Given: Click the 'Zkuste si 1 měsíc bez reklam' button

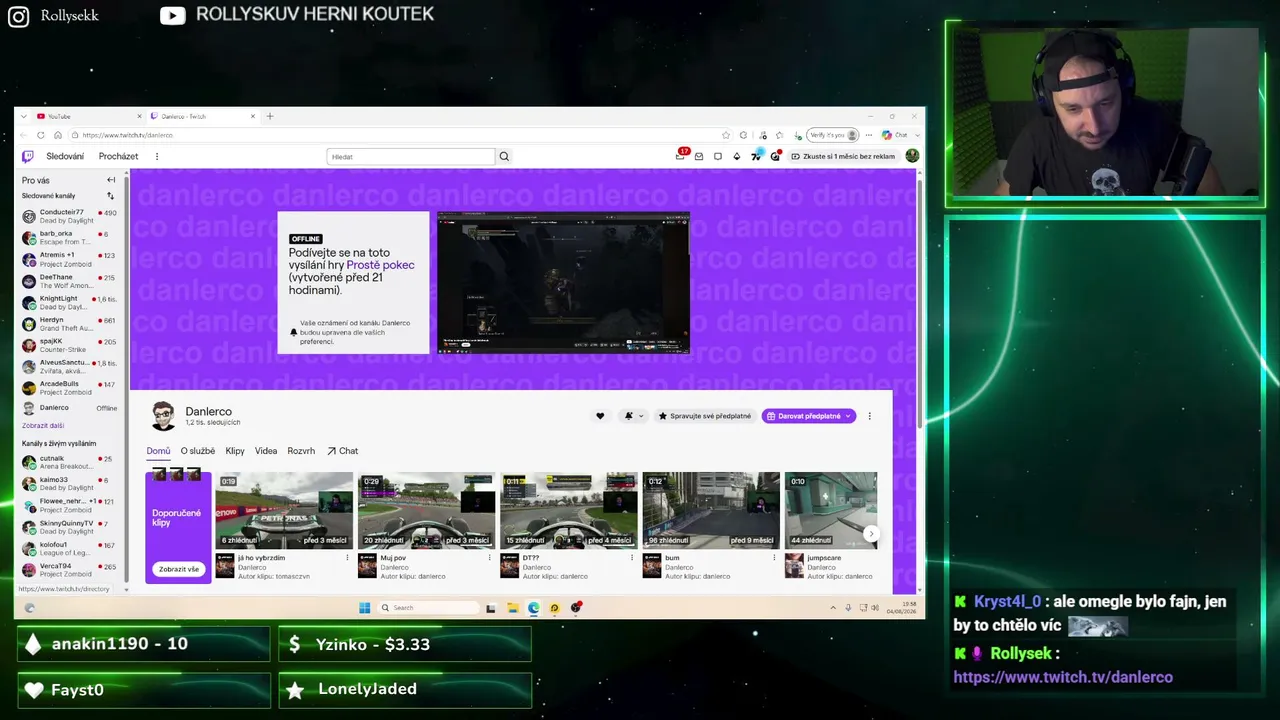Looking at the screenshot, I should point(843,156).
